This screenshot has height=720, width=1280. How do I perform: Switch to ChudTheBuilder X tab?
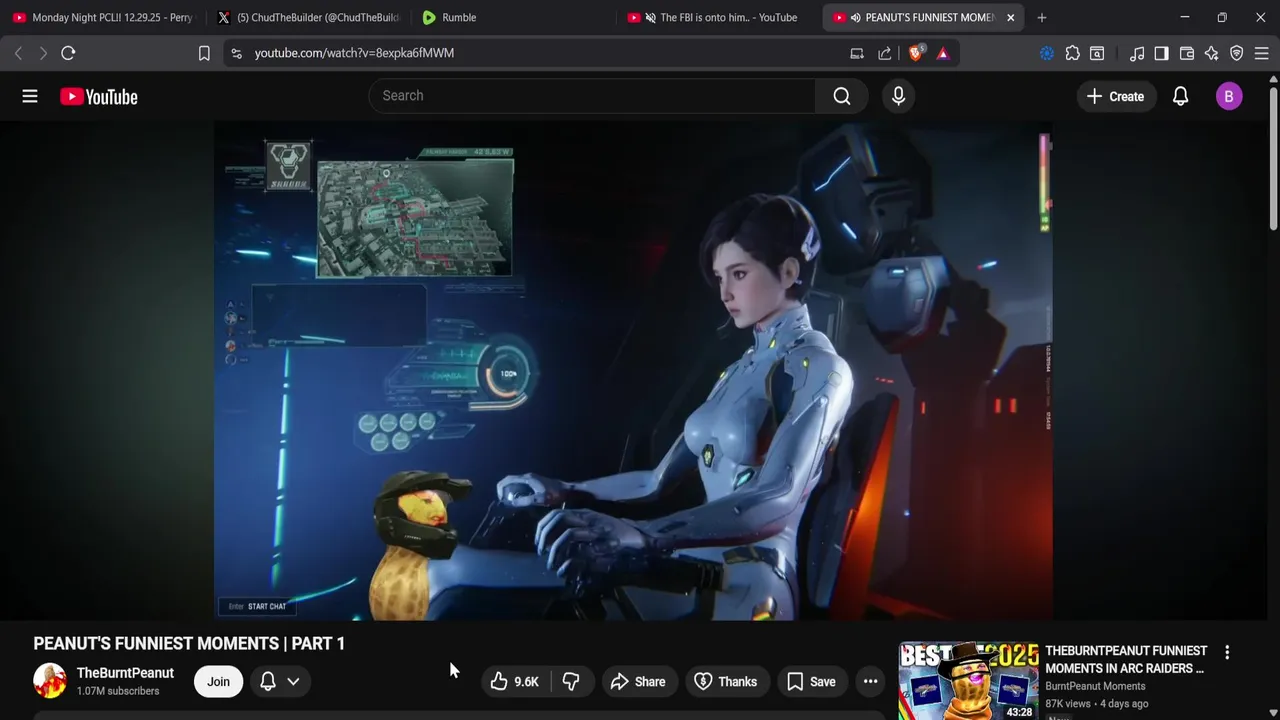click(308, 17)
